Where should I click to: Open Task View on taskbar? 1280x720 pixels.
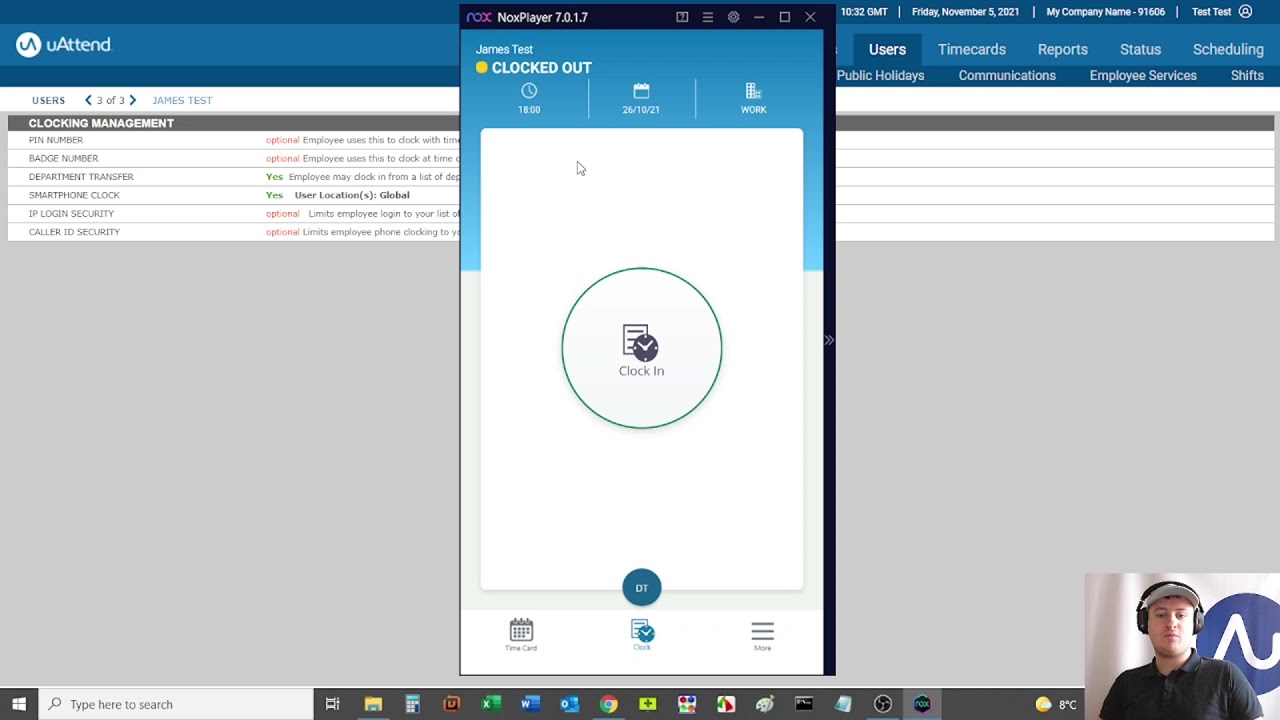pos(332,704)
